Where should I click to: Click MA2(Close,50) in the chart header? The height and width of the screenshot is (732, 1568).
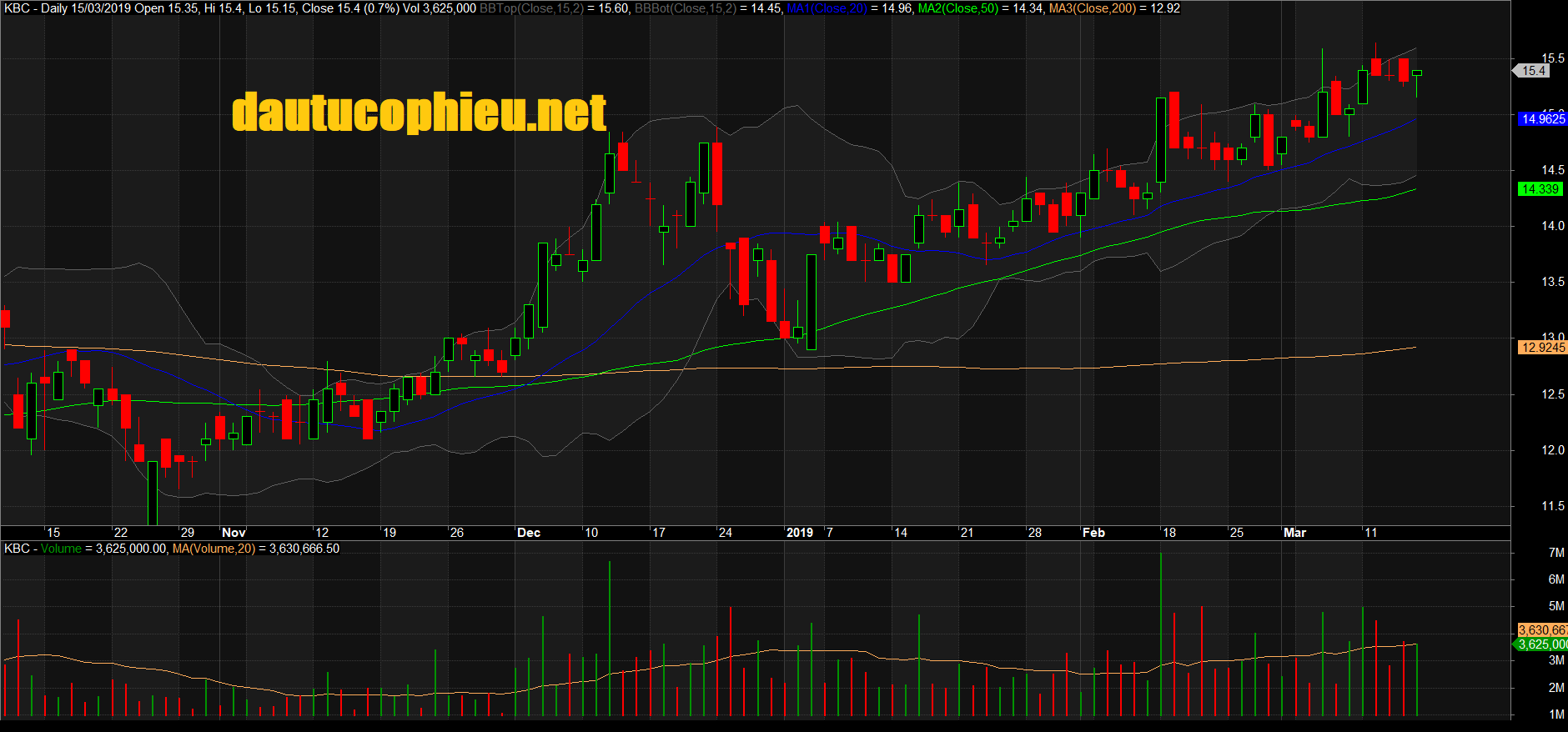(957, 8)
